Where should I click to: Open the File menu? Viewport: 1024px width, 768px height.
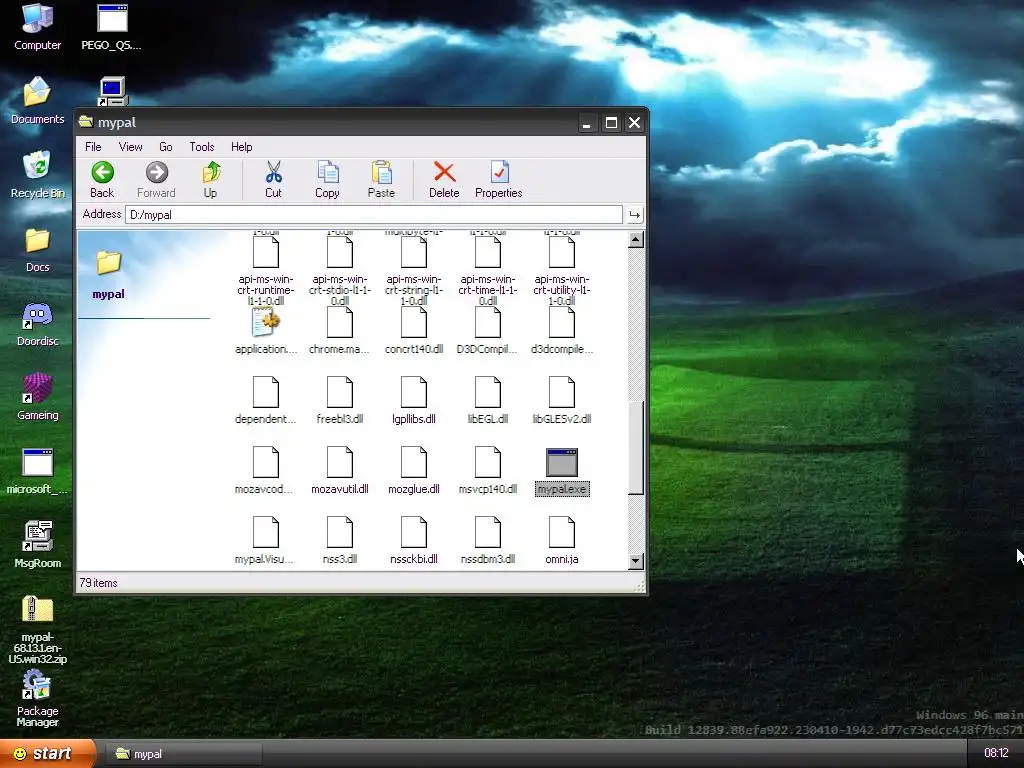point(93,147)
